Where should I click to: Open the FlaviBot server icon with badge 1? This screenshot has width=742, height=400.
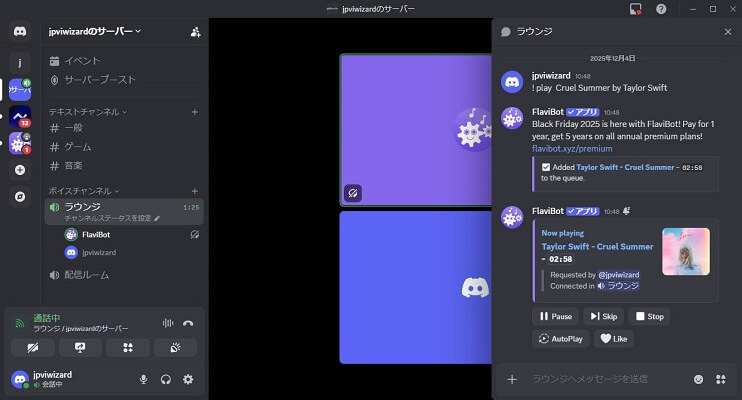coord(20,143)
